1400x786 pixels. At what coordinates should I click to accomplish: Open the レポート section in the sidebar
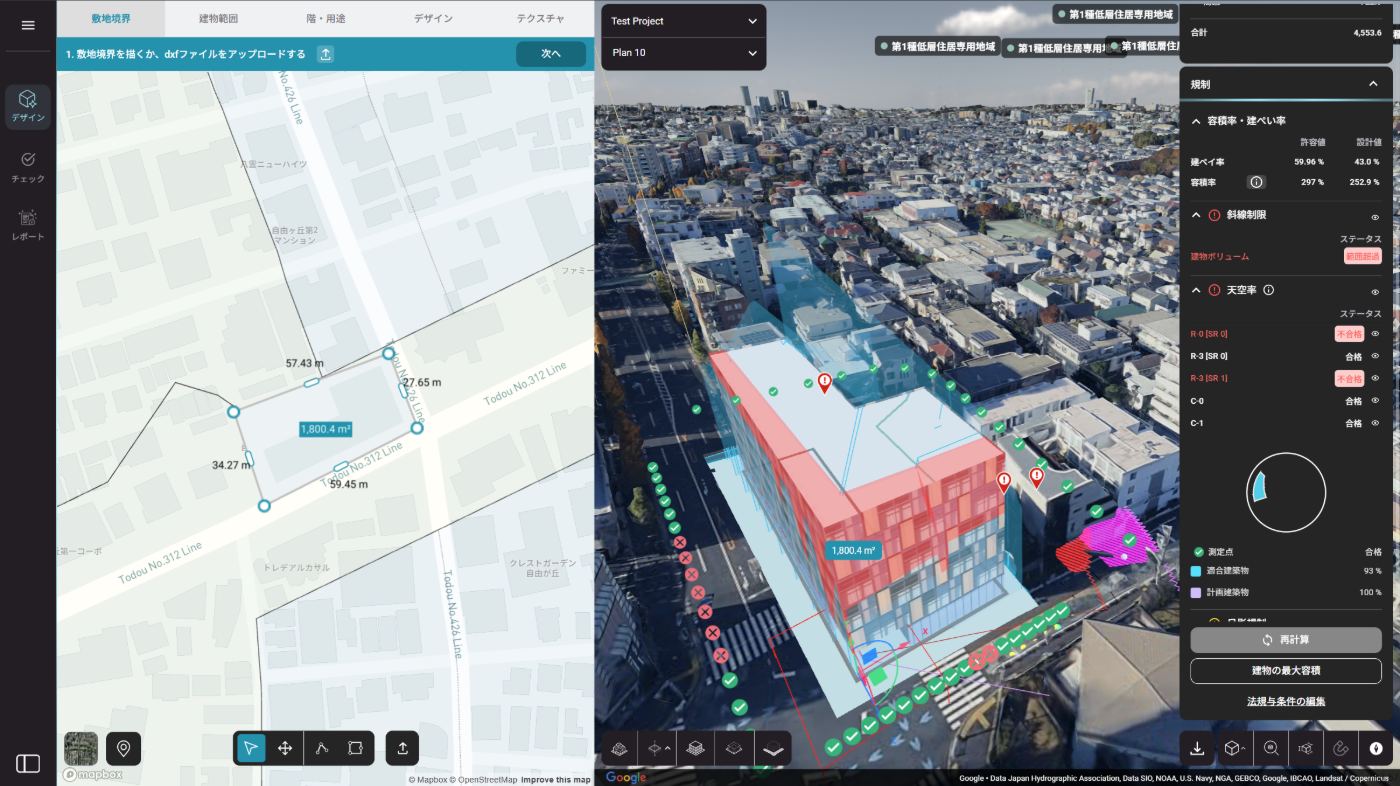pos(28,226)
